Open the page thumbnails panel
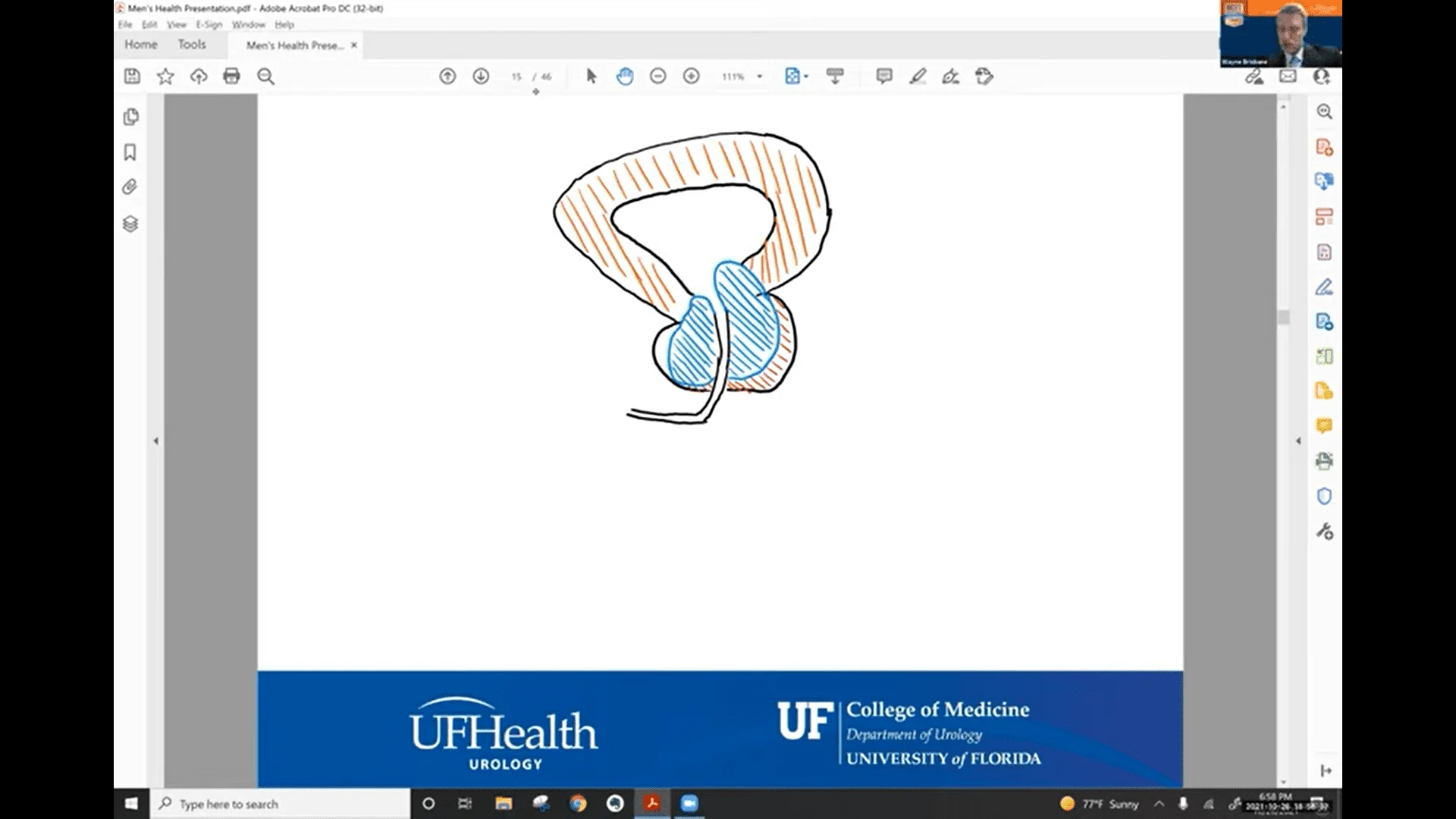 pos(130,117)
